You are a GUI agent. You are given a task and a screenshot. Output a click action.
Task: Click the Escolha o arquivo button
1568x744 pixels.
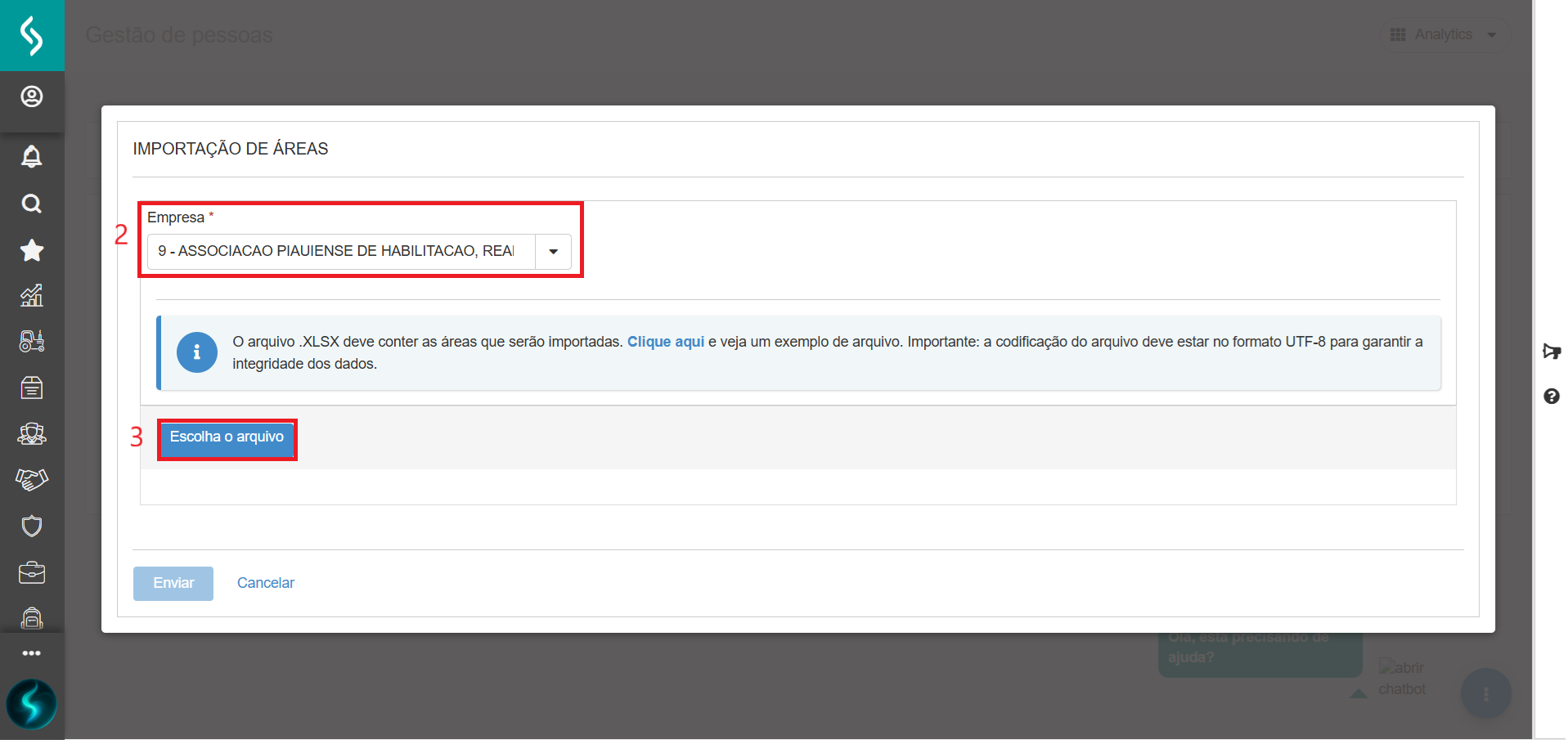(x=227, y=437)
